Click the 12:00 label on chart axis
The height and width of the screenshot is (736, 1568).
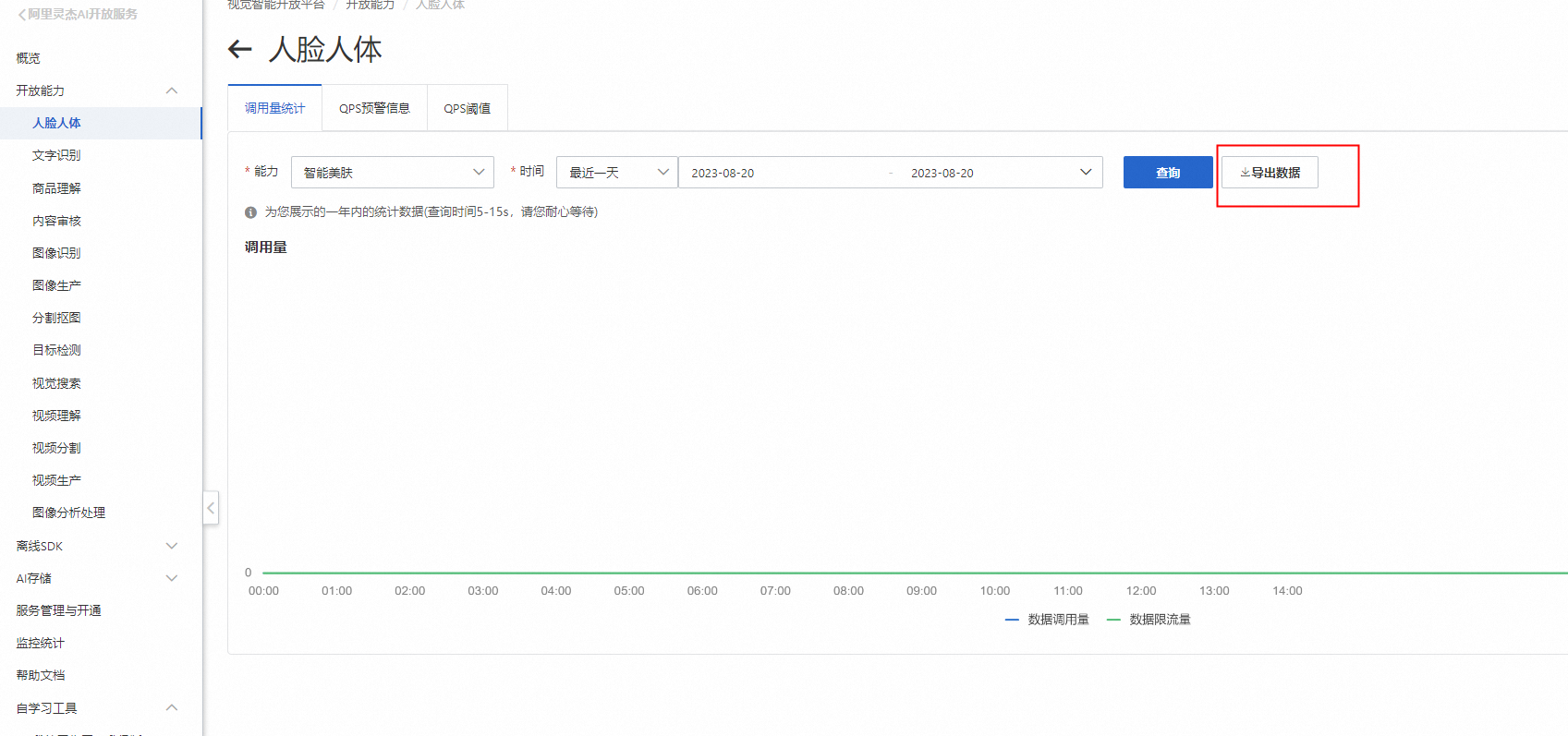tap(1141, 591)
